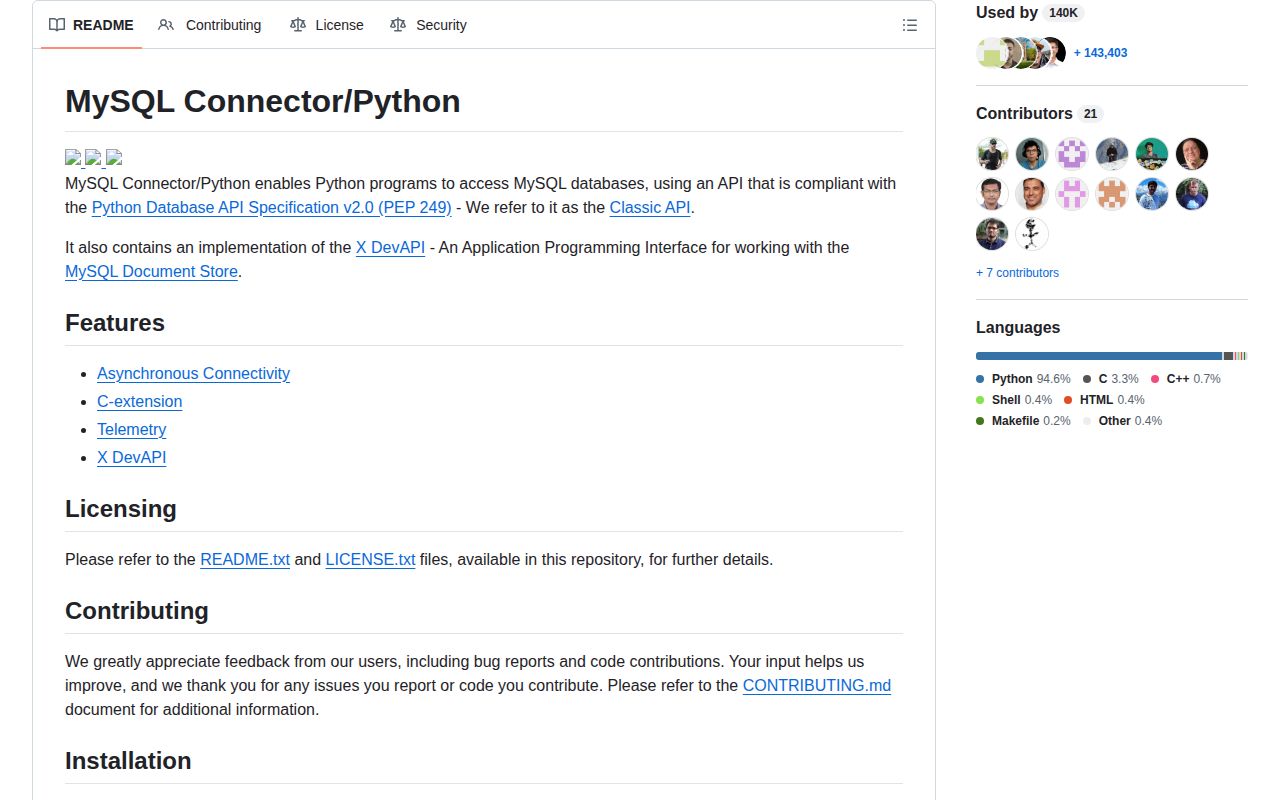Image resolution: width=1280 pixels, height=800 pixels.
Task: Open Asynchronous Connectivity in Features list
Action: pos(193,373)
